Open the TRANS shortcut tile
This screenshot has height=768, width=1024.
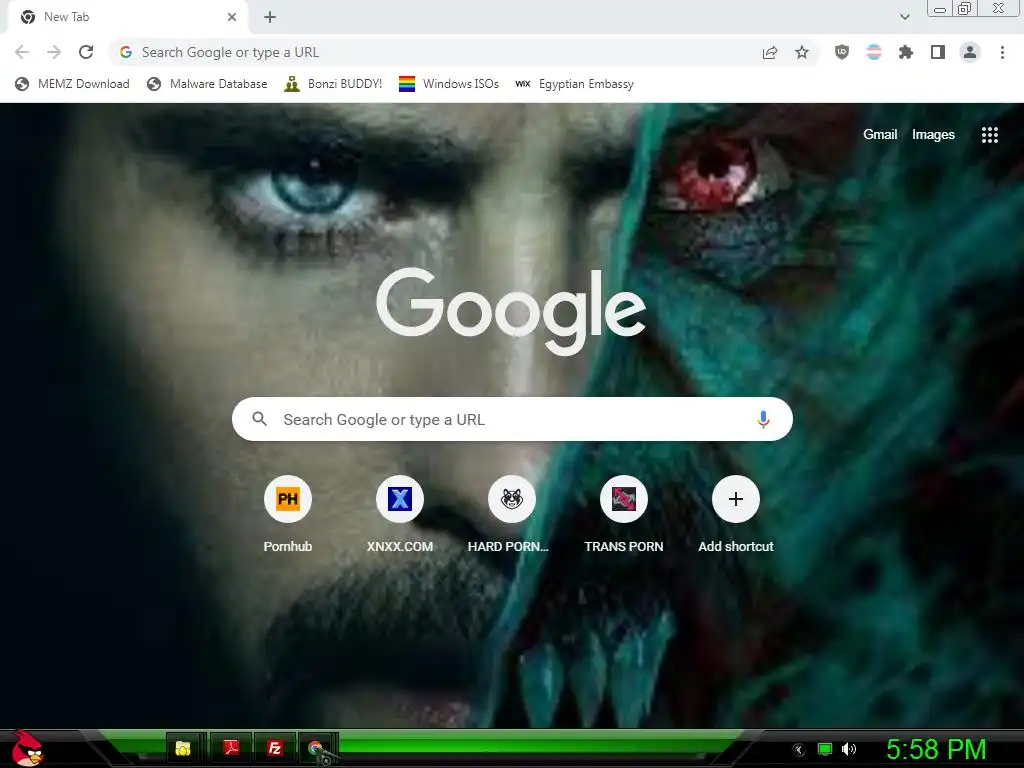click(624, 515)
